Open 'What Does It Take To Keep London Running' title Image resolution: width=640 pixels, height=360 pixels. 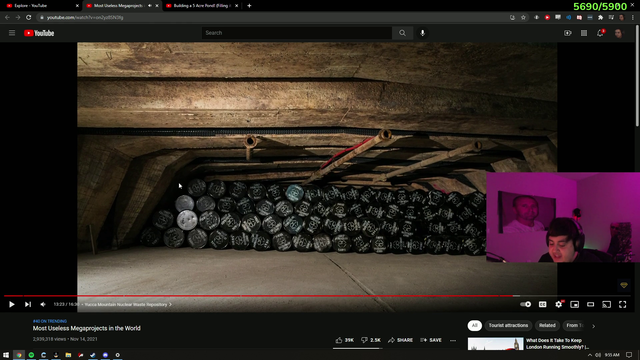(557, 344)
